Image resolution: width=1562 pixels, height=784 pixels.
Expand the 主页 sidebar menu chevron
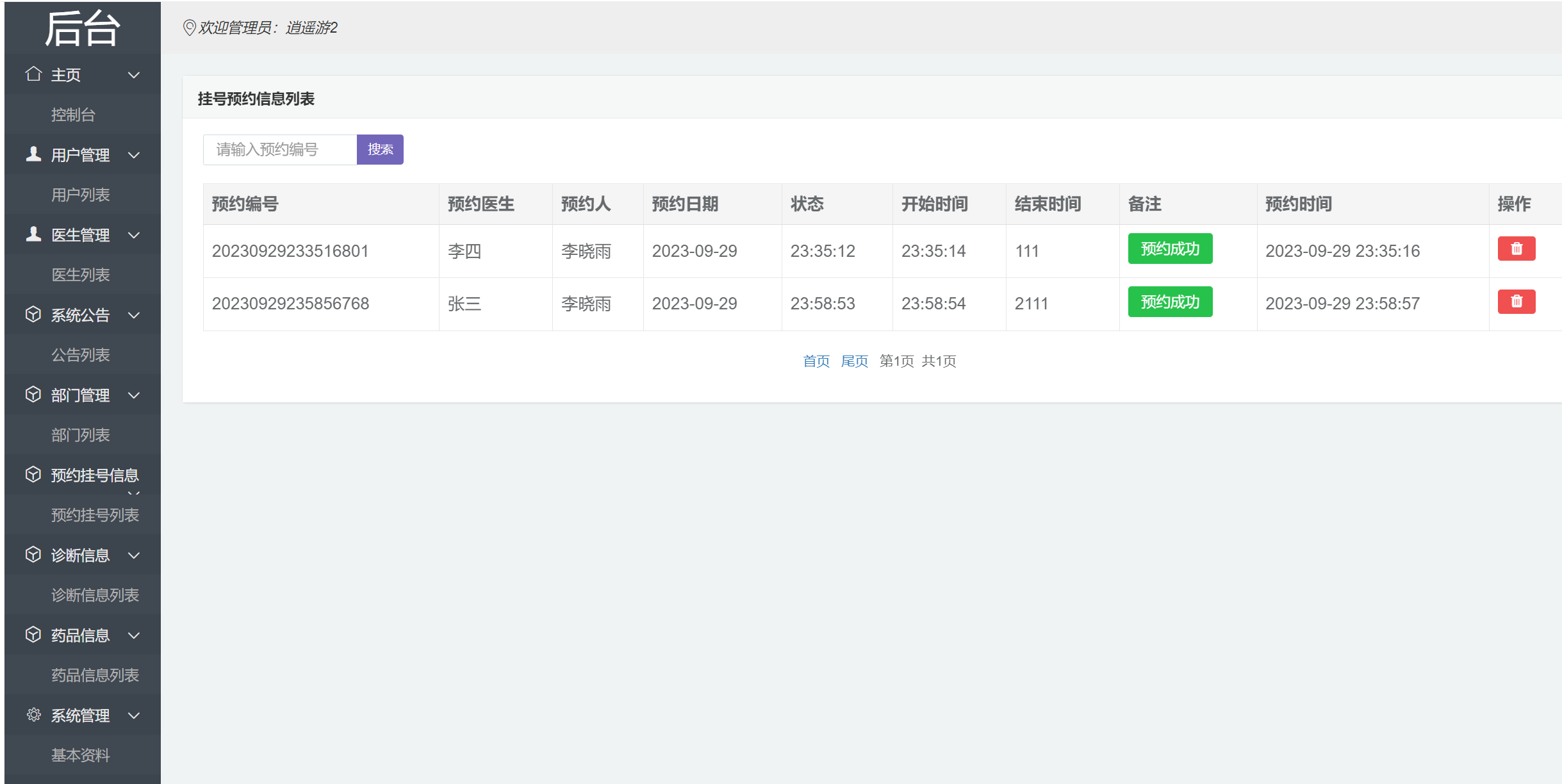[134, 75]
